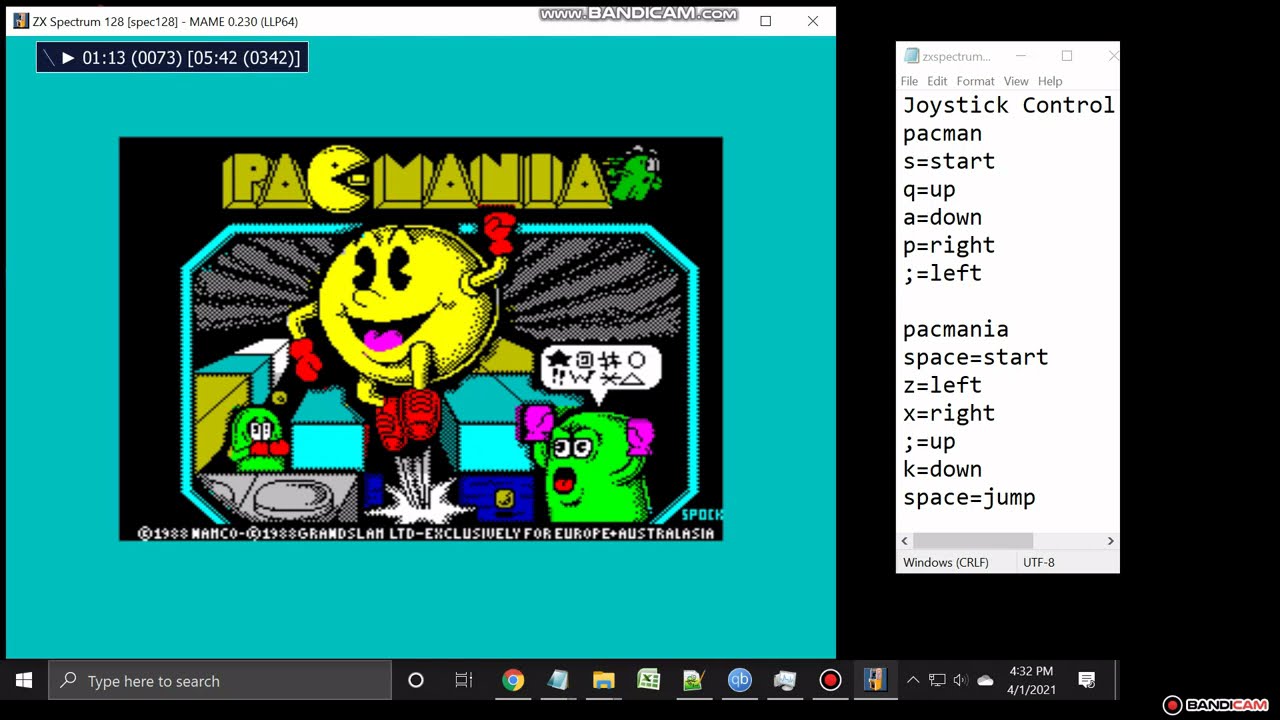
Task: Start Microsoft Excel from the taskbar
Action: 648,681
